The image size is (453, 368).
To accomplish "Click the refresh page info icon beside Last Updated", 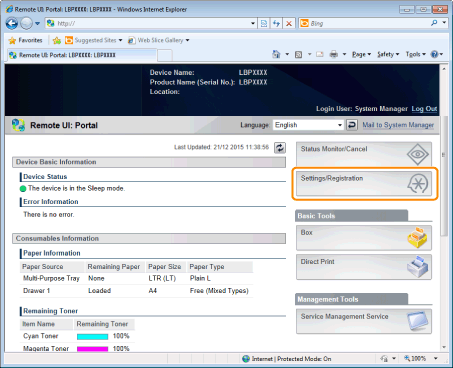I will 280,148.
